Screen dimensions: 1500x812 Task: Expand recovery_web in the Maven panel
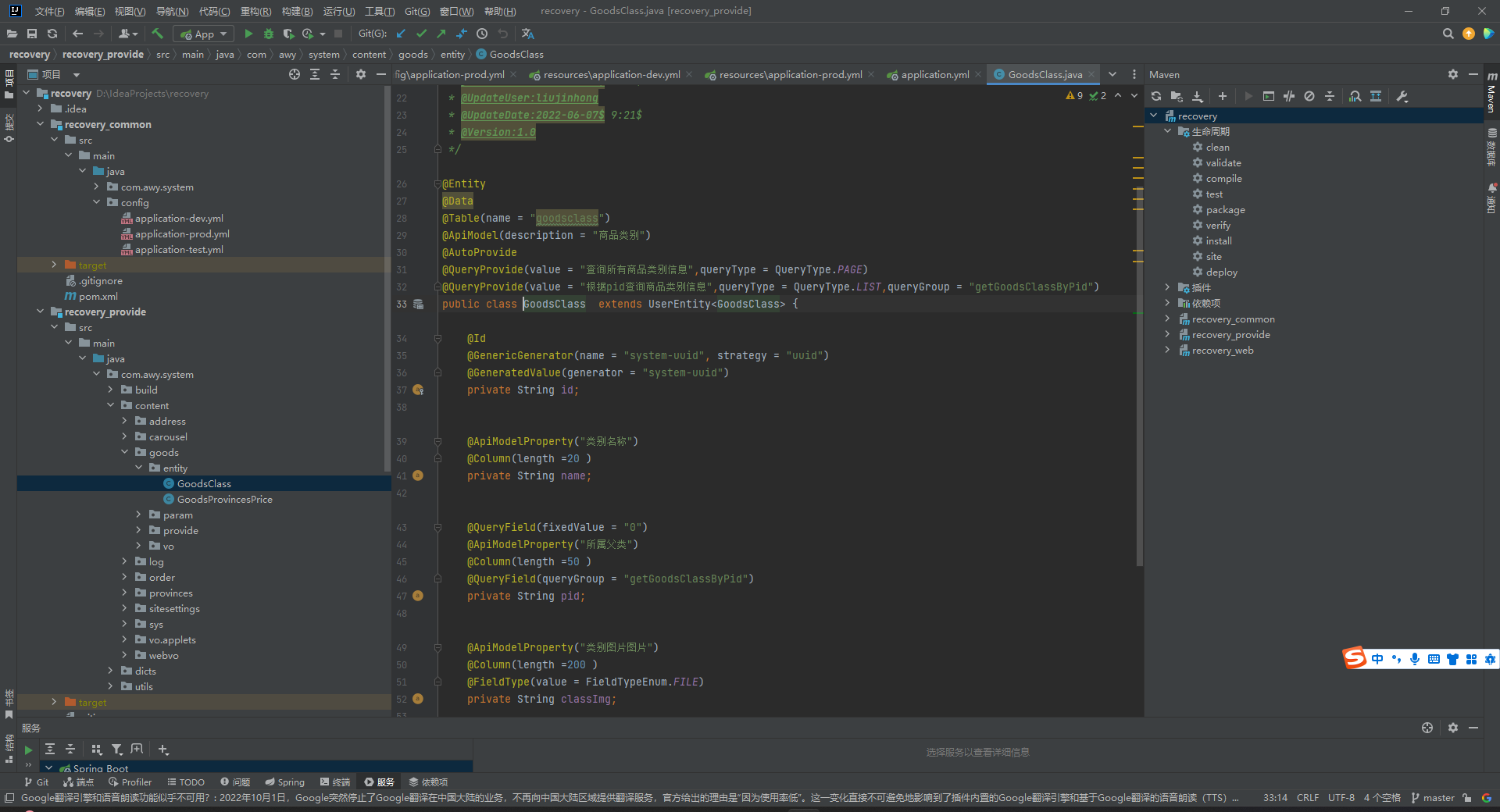(1167, 350)
